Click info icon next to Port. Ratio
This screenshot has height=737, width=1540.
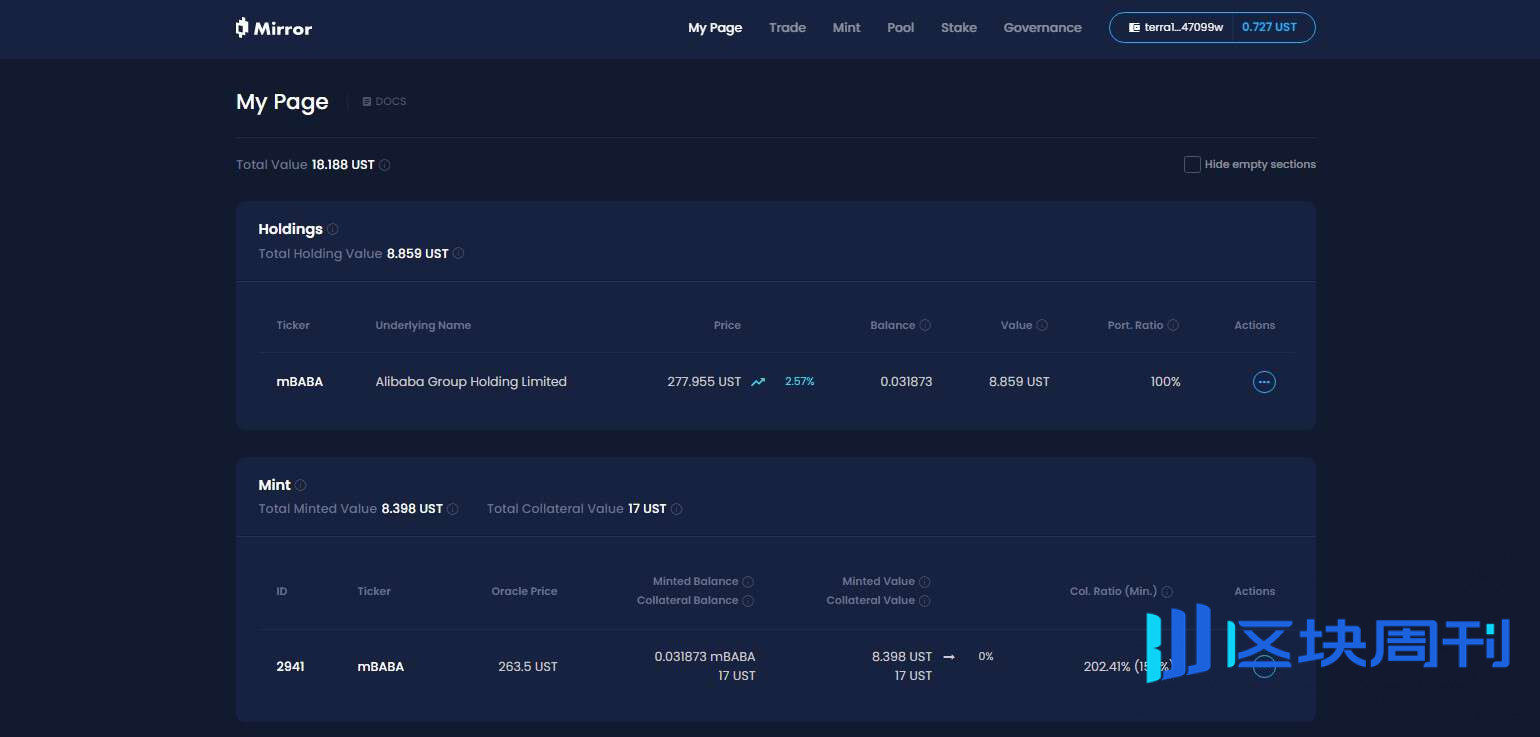pos(1173,325)
